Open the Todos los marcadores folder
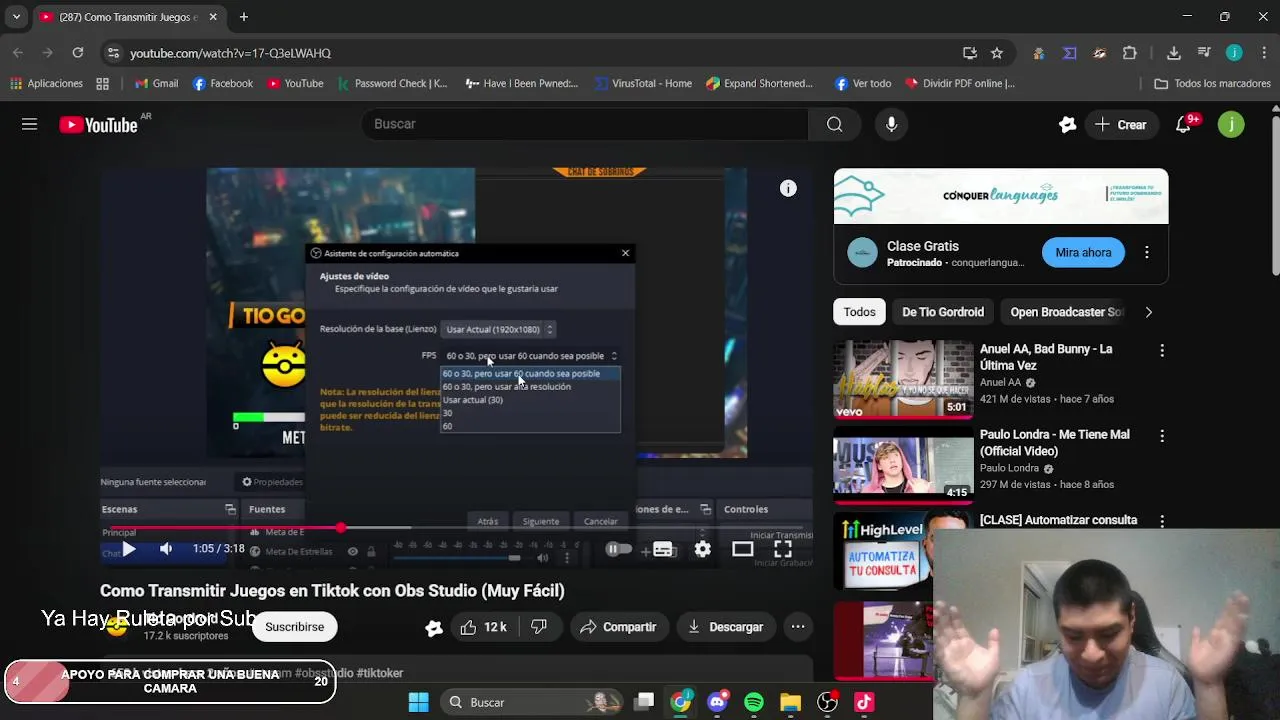This screenshot has height=720, width=1280. (x=1212, y=84)
